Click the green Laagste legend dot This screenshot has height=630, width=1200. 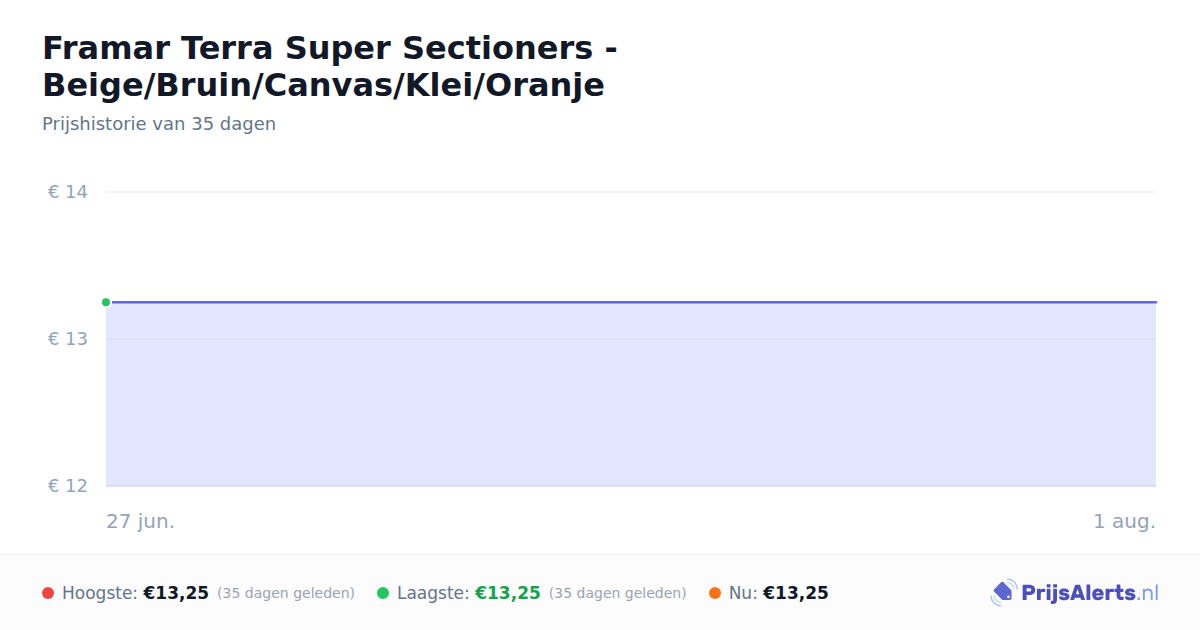click(x=383, y=593)
